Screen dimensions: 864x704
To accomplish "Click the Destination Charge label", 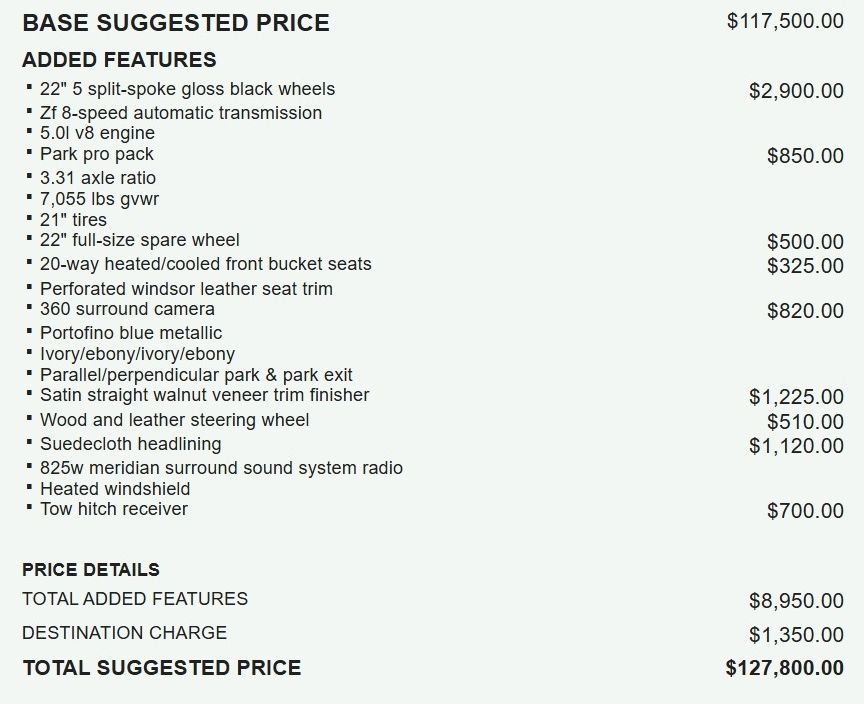I will pyautogui.click(x=125, y=633).
